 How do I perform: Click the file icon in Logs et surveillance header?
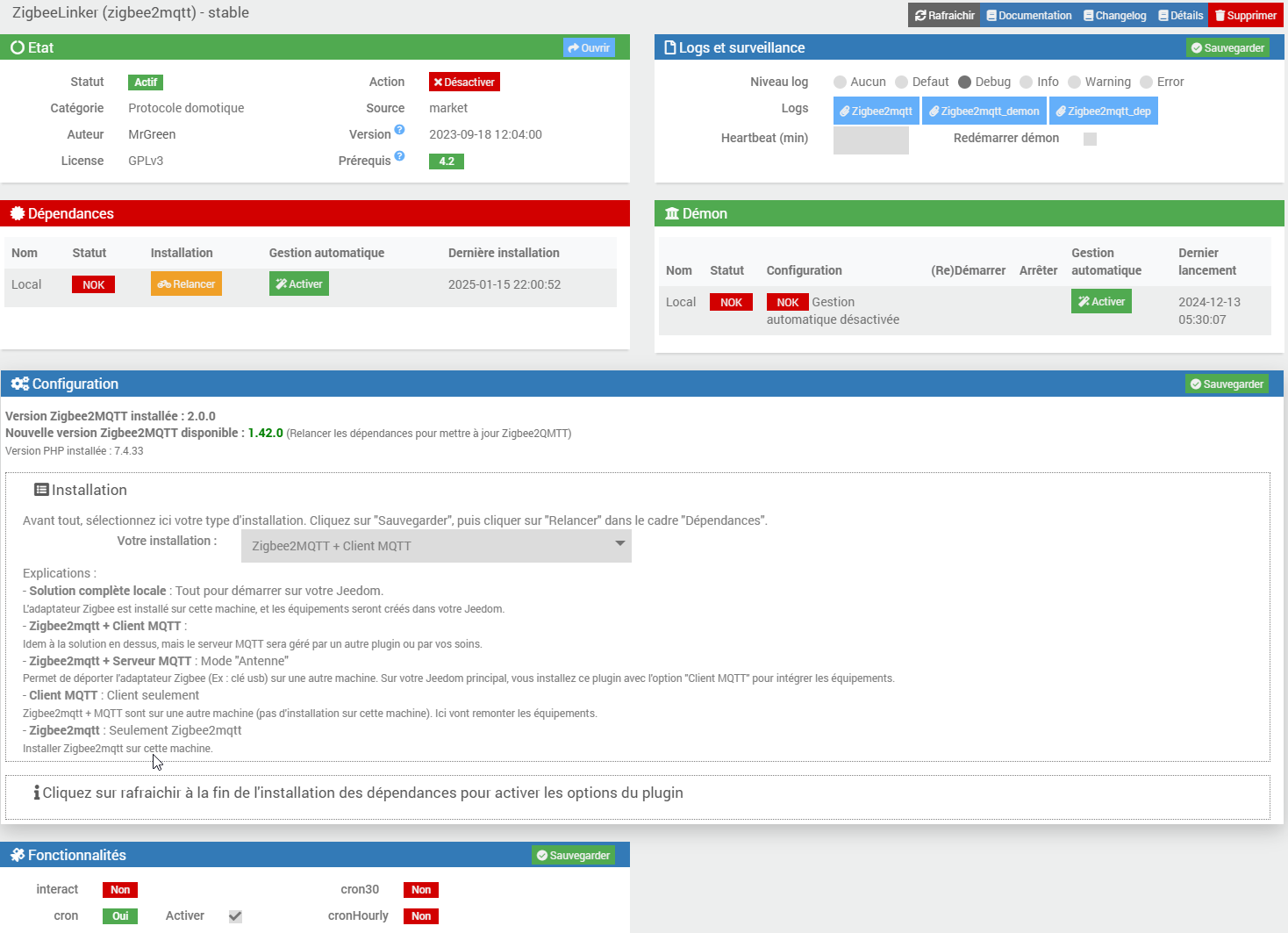[670, 47]
